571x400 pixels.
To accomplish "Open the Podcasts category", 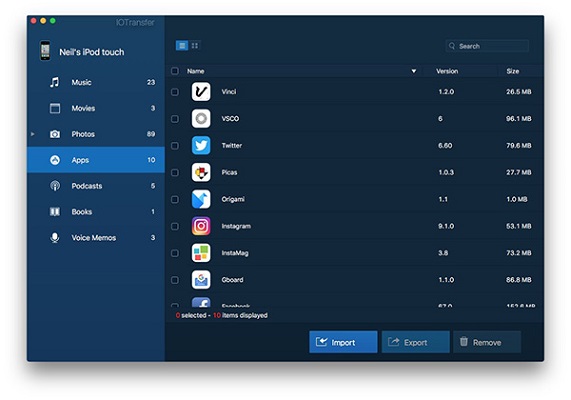I will pos(96,186).
